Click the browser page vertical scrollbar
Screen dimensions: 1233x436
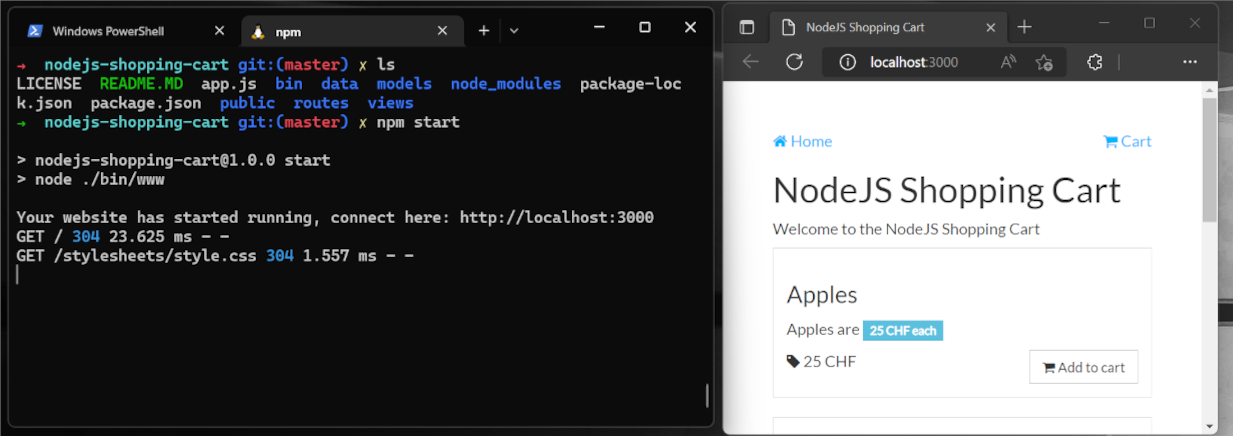pos(1209,160)
